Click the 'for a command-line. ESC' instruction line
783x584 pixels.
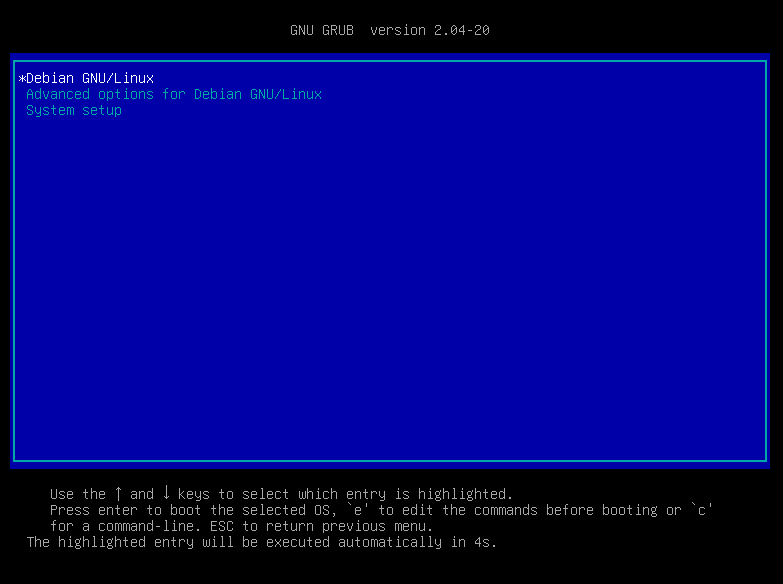pyautogui.click(x=241, y=526)
